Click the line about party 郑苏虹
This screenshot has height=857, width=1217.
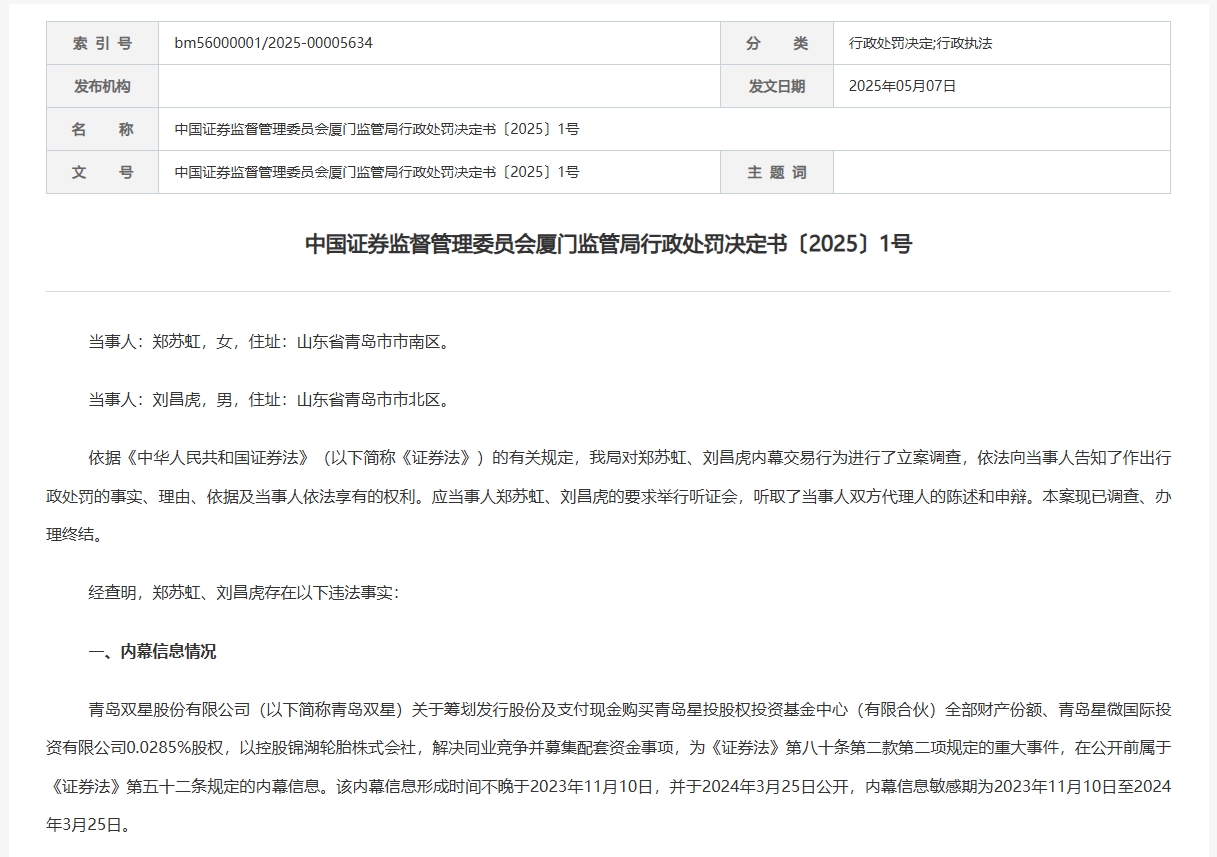click(269, 342)
